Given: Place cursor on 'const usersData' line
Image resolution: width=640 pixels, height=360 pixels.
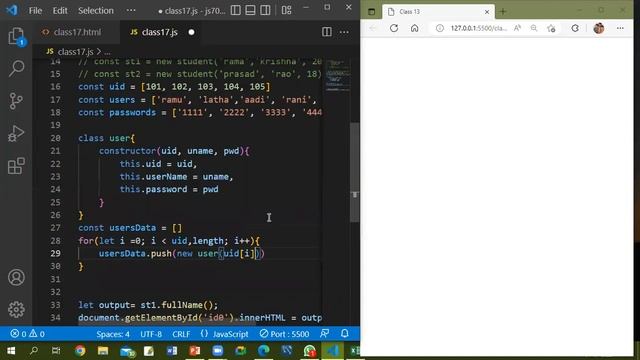Looking at the screenshot, I should pyautogui.click(x=130, y=228).
